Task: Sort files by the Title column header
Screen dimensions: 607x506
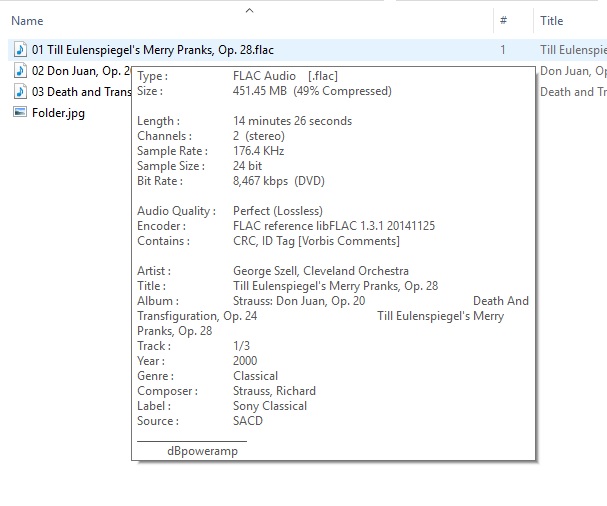Action: coord(551,21)
